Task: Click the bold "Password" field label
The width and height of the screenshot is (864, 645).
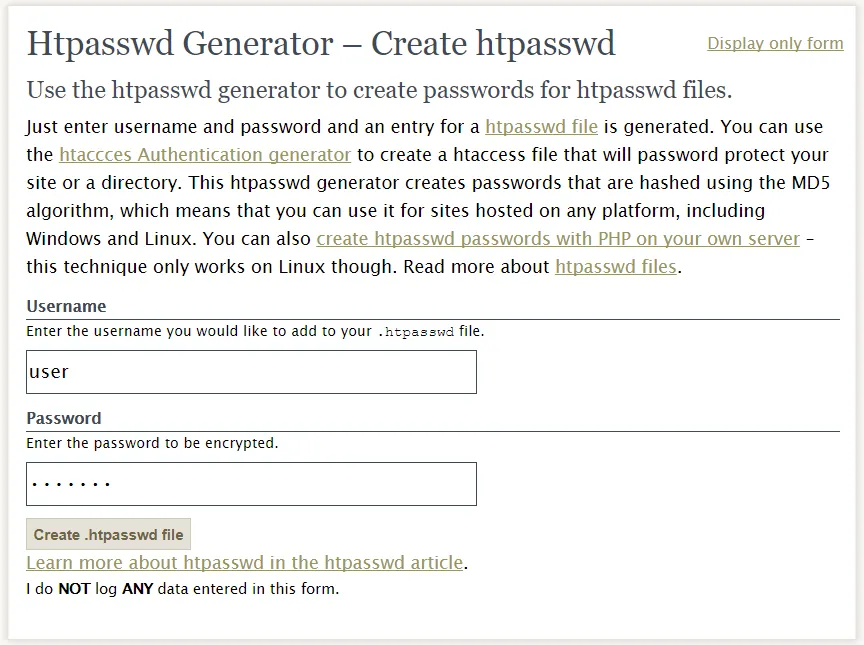Action: pos(64,418)
